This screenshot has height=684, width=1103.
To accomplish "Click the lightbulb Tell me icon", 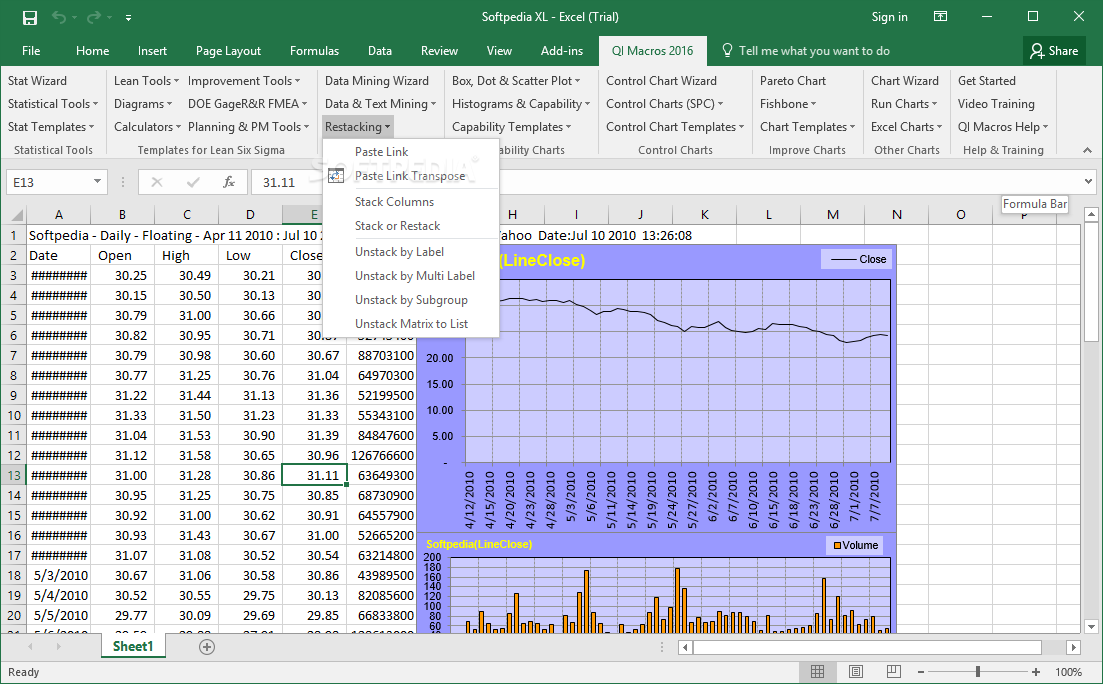I will point(728,51).
